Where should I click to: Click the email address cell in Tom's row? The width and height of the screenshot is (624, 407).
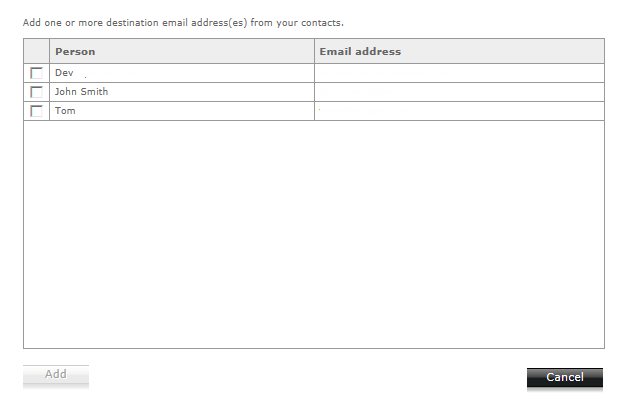[459, 111]
